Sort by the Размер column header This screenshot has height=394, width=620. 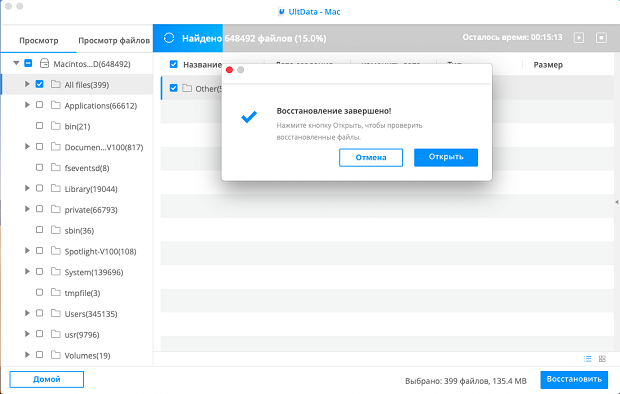click(548, 65)
